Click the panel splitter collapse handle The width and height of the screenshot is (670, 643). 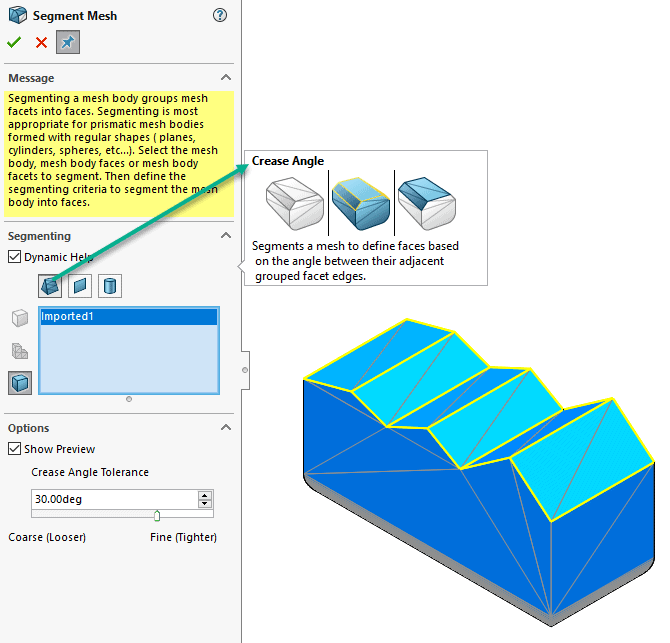245,370
